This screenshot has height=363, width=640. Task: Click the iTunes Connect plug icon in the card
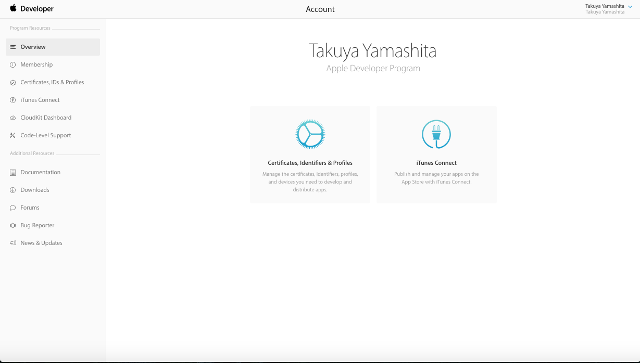[436, 134]
